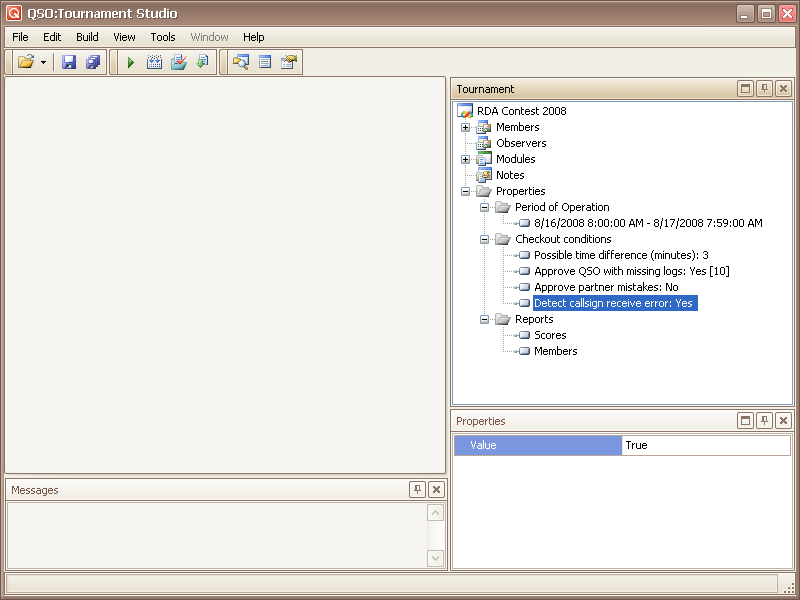
Task: Select Approve partner mistakes: No
Action: pos(605,287)
